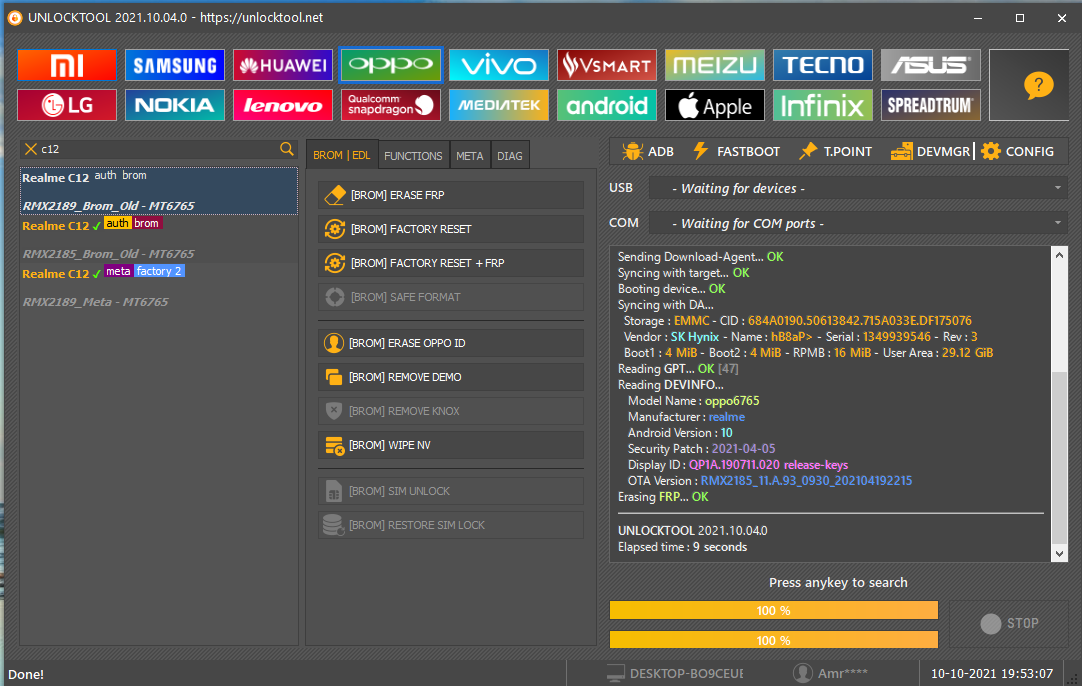The image size is (1082, 686).
Task: Click the CID value in log
Action: pyautogui.click(x=860, y=321)
